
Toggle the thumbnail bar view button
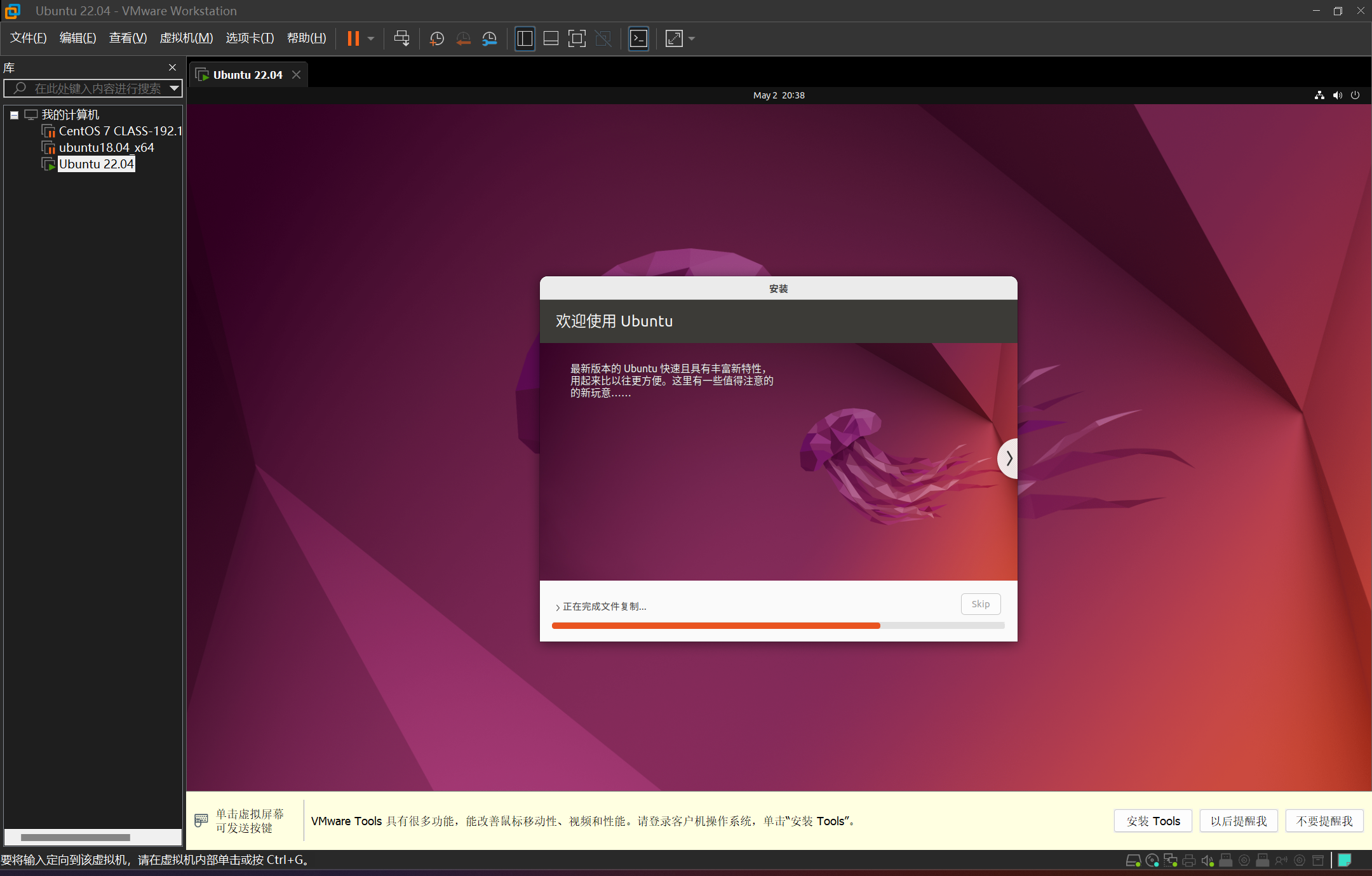(551, 39)
